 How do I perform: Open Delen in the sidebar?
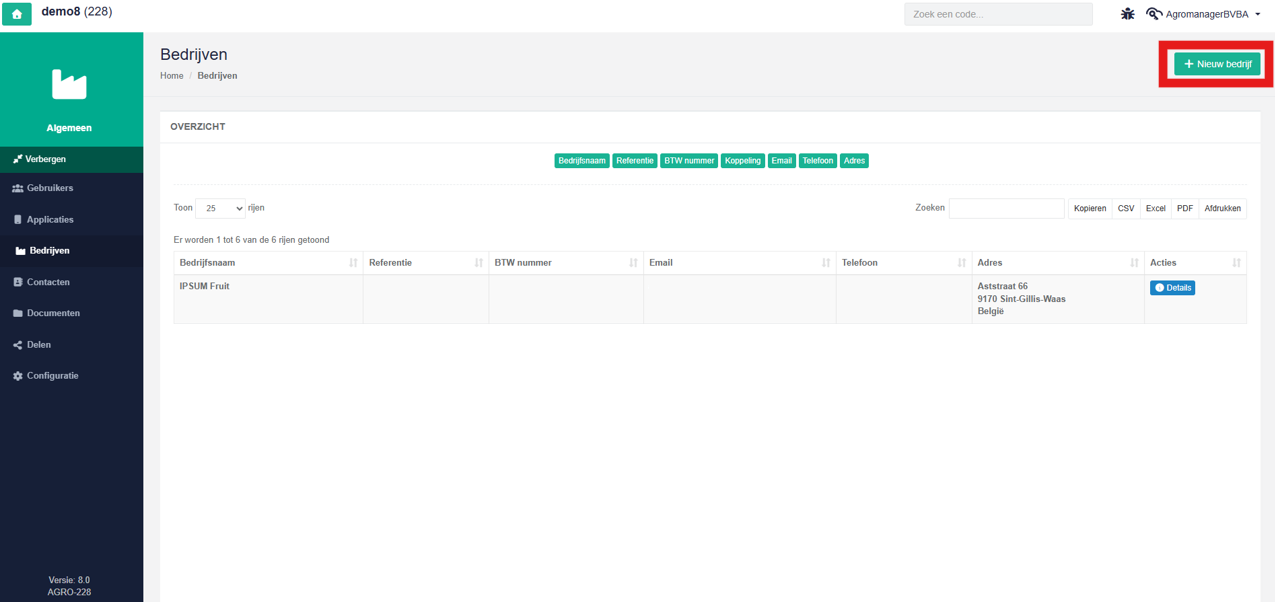click(71, 345)
